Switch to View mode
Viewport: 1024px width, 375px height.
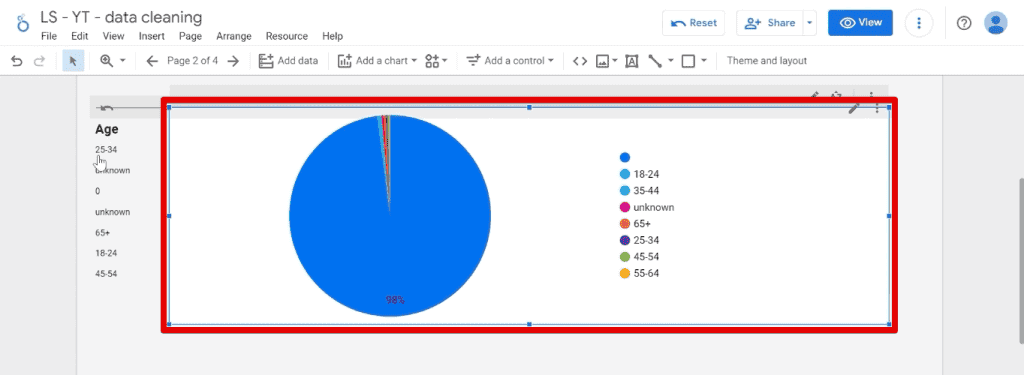[861, 23]
